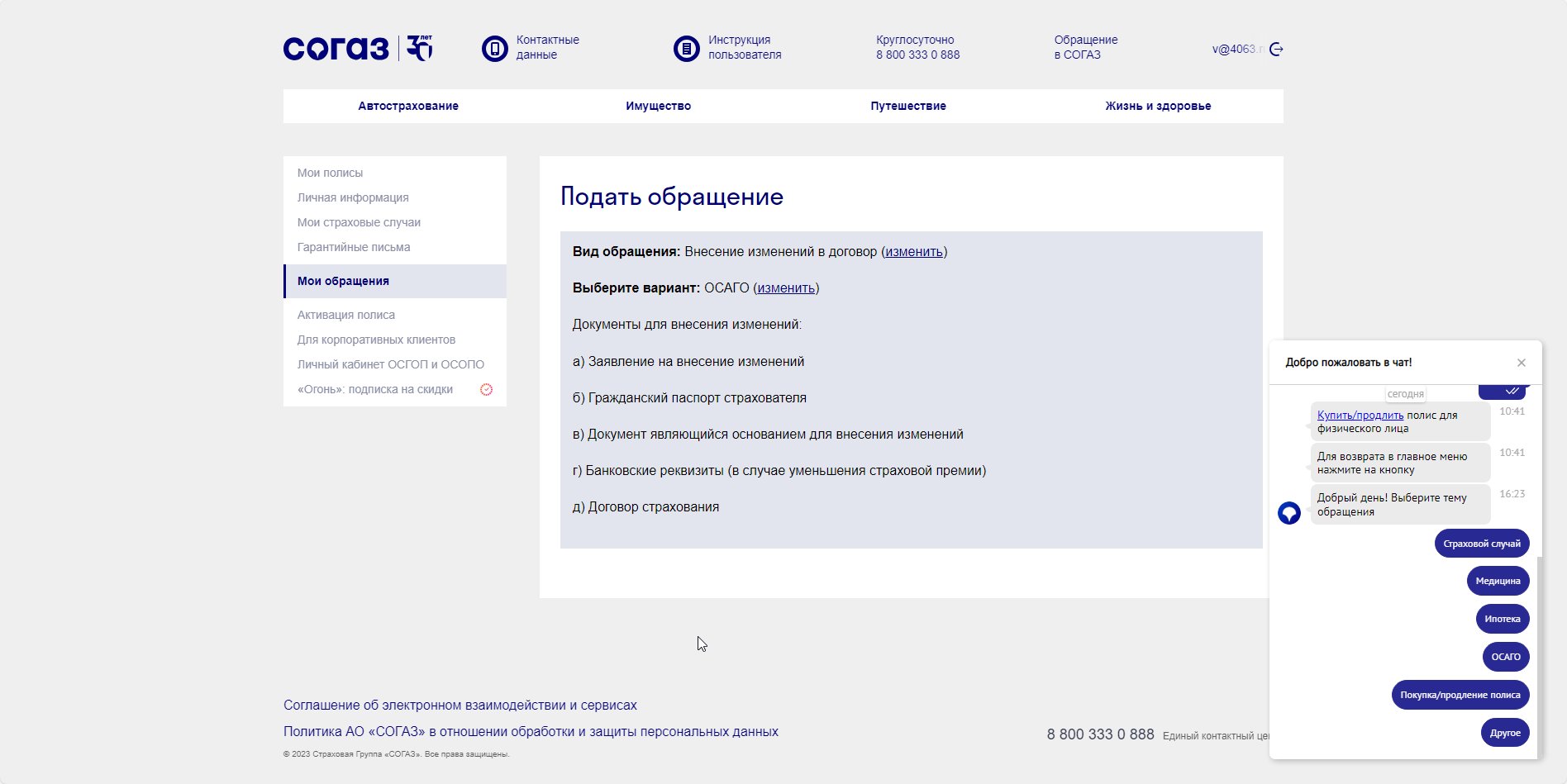Go to Личная информация in sidebar

point(353,197)
